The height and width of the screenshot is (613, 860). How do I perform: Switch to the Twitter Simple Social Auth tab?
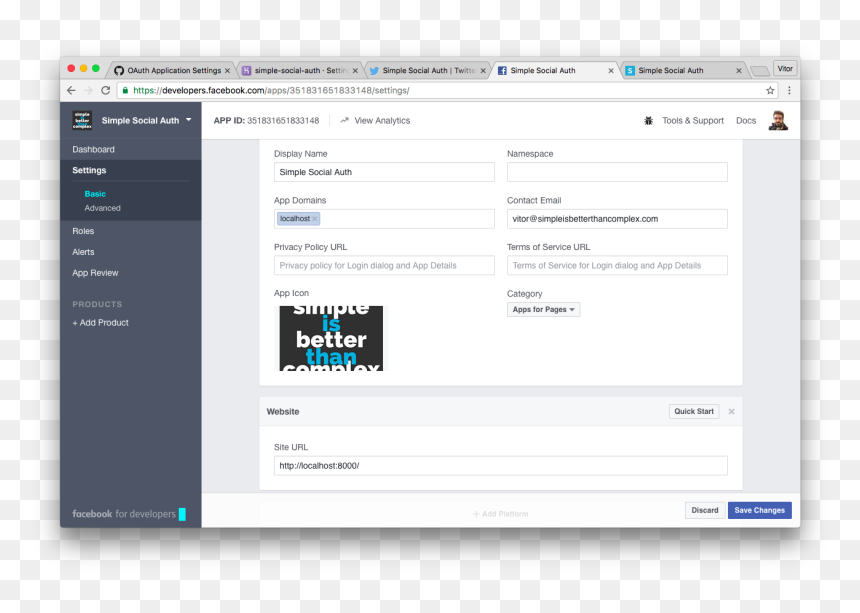coord(428,70)
